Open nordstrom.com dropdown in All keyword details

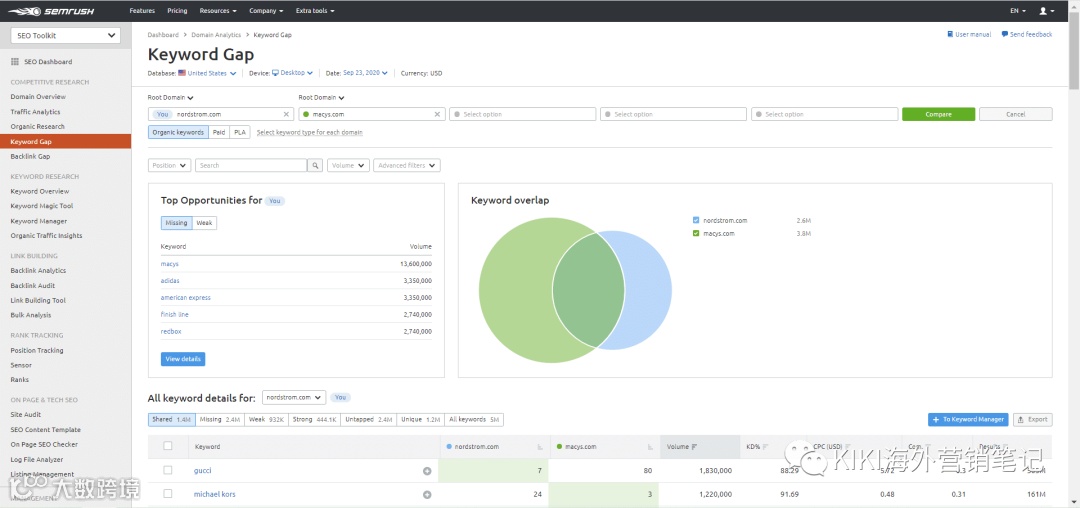[x=294, y=397]
